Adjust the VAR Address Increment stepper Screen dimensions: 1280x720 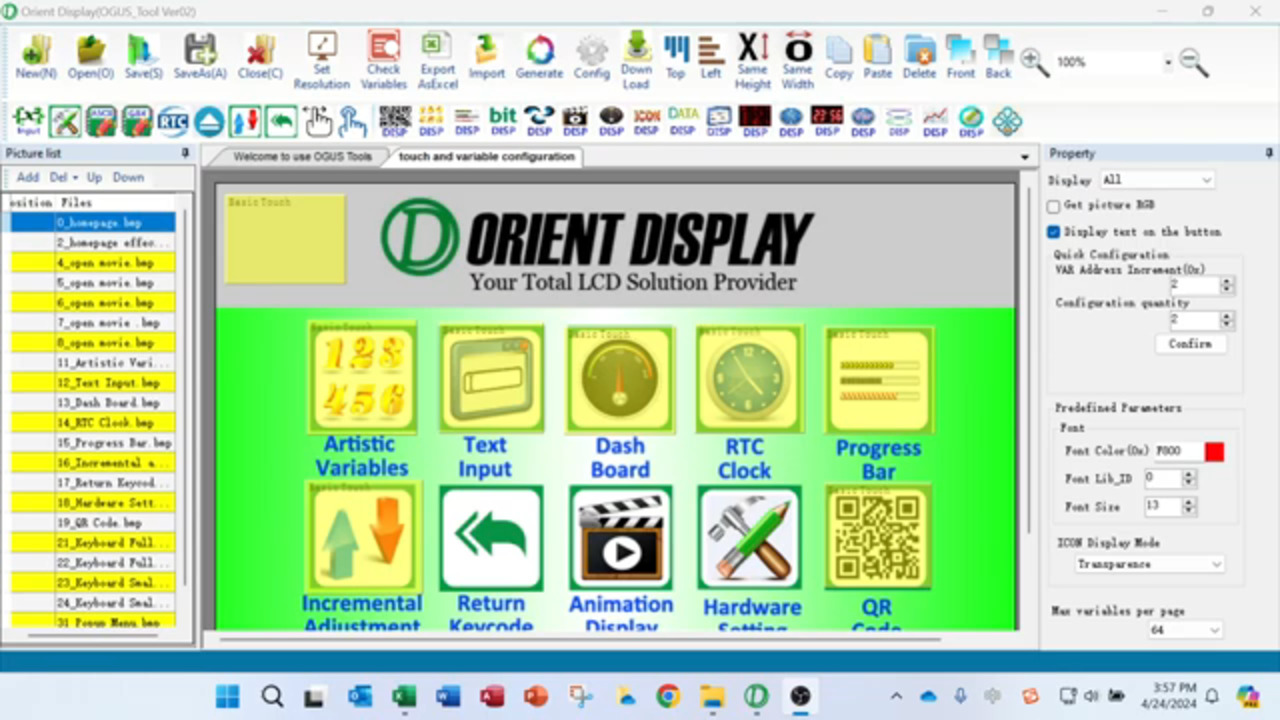(x=1227, y=286)
